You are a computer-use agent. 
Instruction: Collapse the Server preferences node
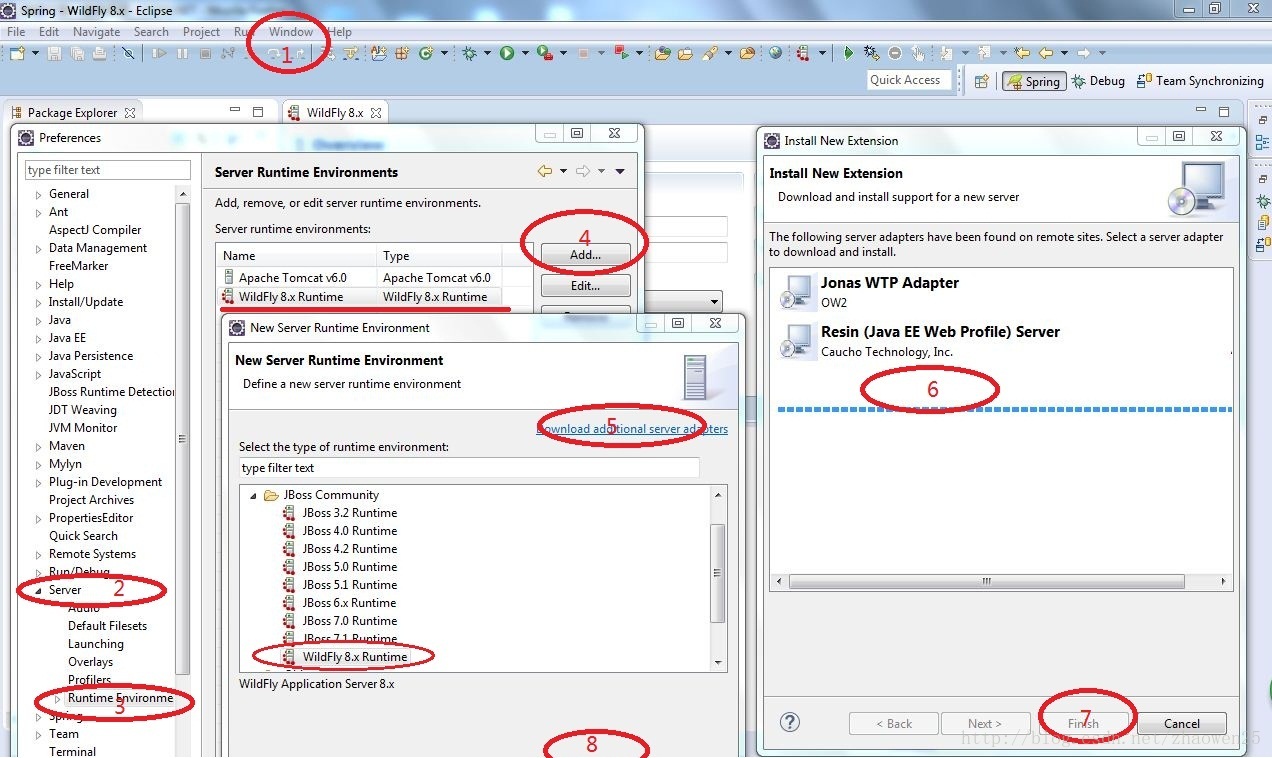click(39, 591)
